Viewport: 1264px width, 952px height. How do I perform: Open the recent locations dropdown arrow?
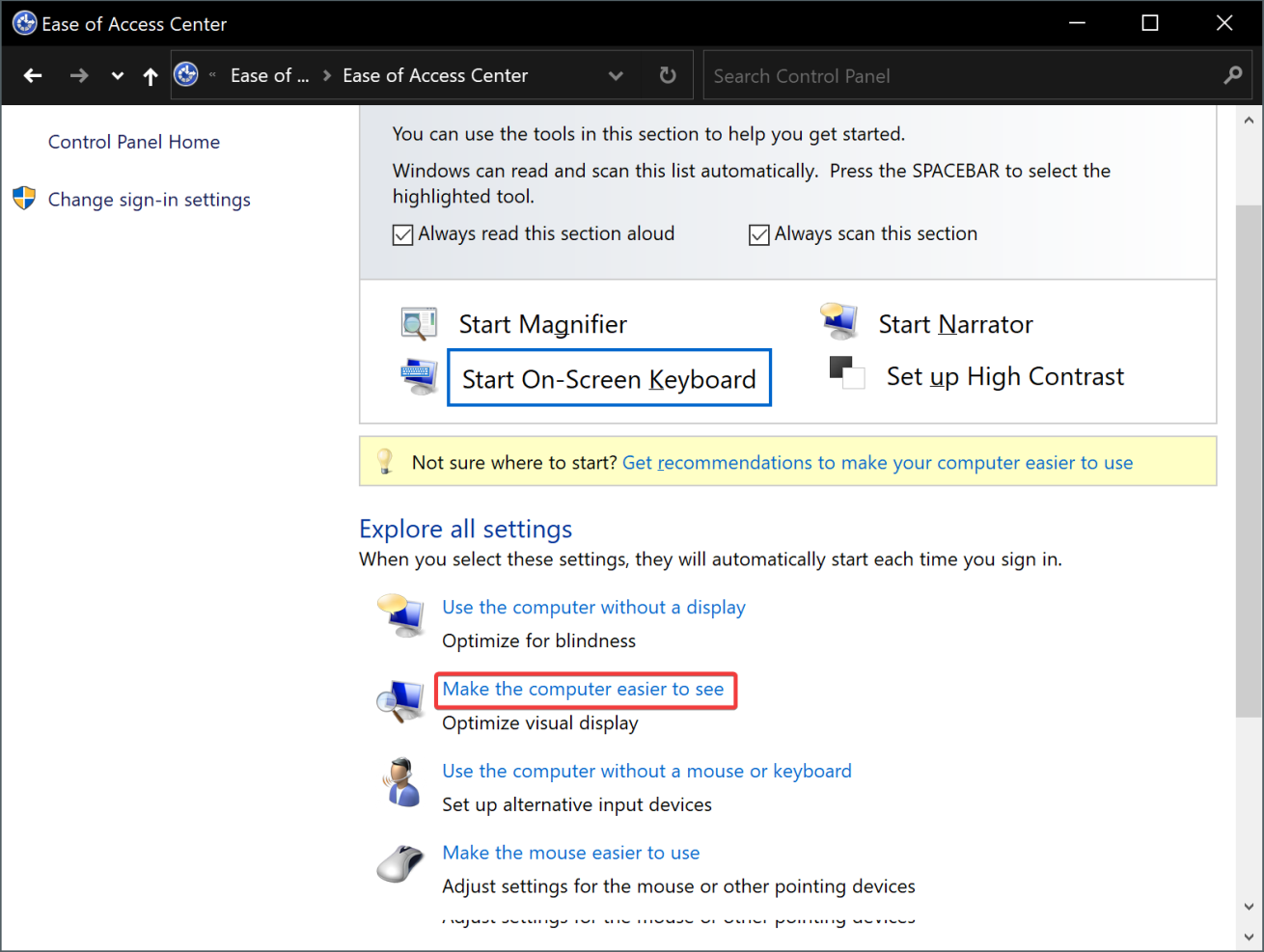117,76
